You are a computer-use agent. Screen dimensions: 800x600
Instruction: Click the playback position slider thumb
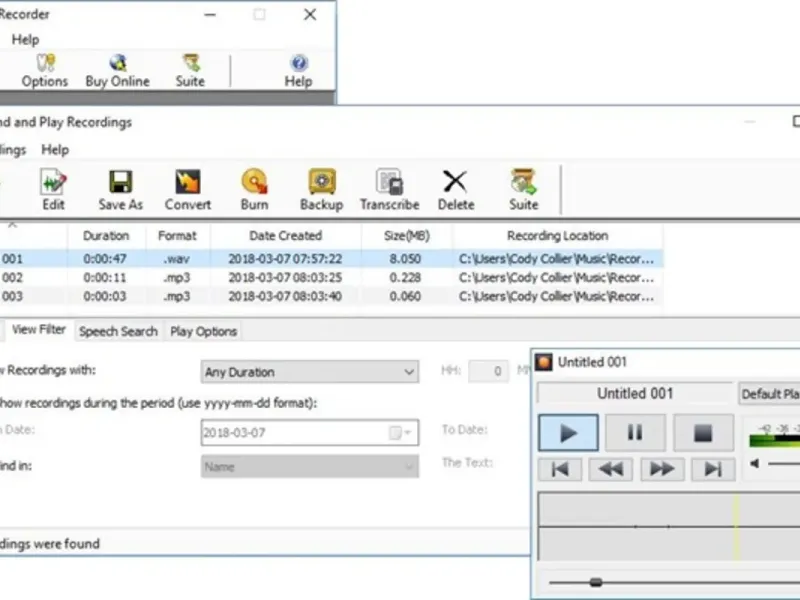point(596,582)
